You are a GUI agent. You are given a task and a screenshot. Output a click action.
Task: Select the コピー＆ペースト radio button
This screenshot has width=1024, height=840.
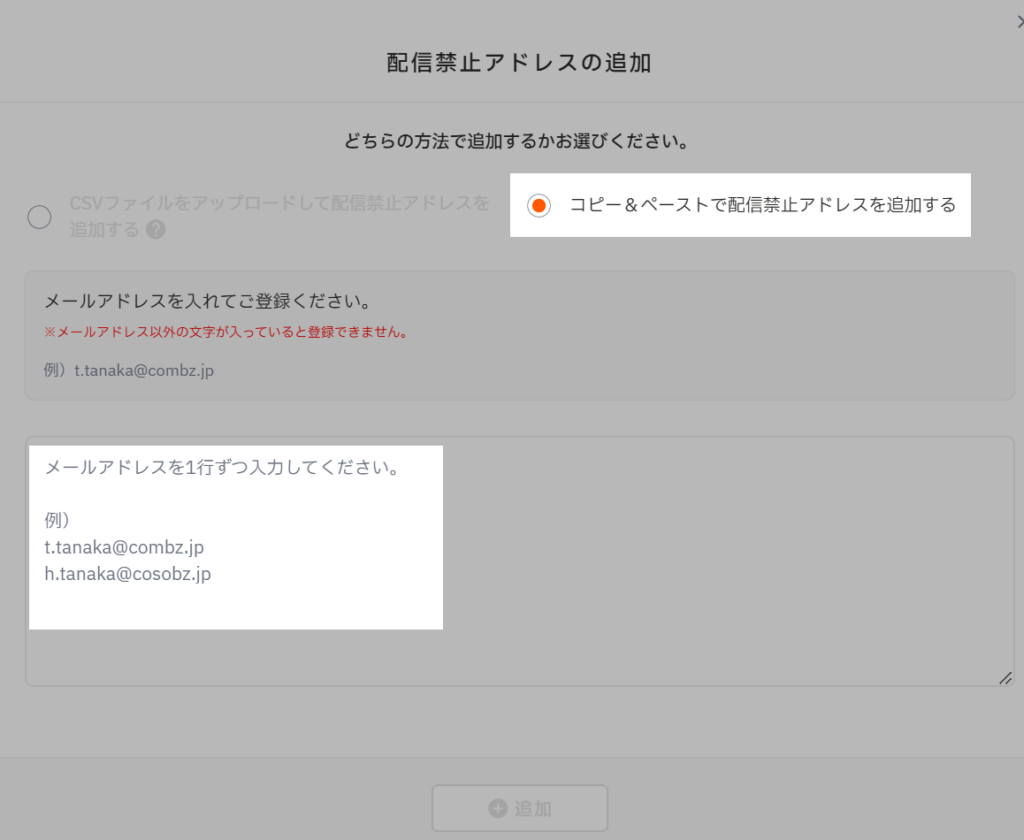(538, 205)
